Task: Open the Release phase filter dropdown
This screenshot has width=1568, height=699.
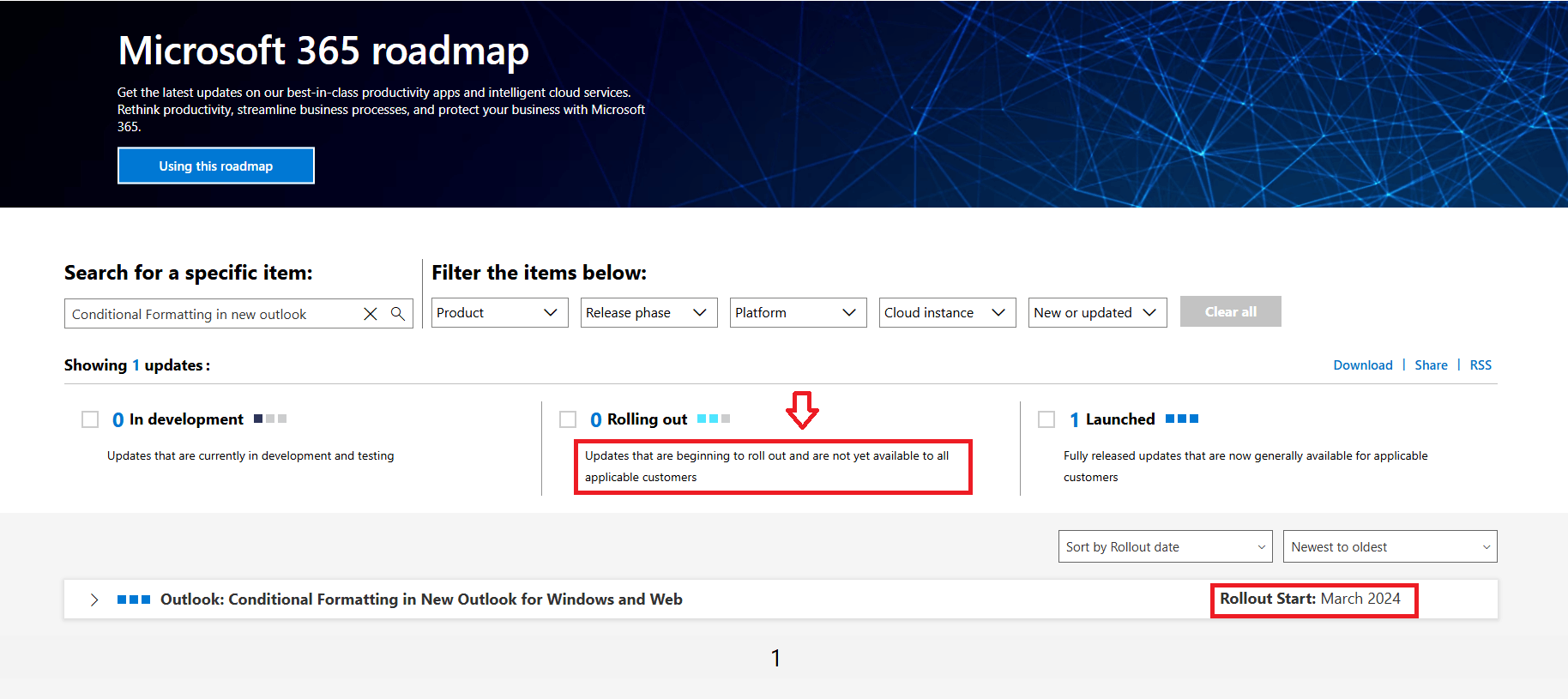Action: pyautogui.click(x=648, y=312)
